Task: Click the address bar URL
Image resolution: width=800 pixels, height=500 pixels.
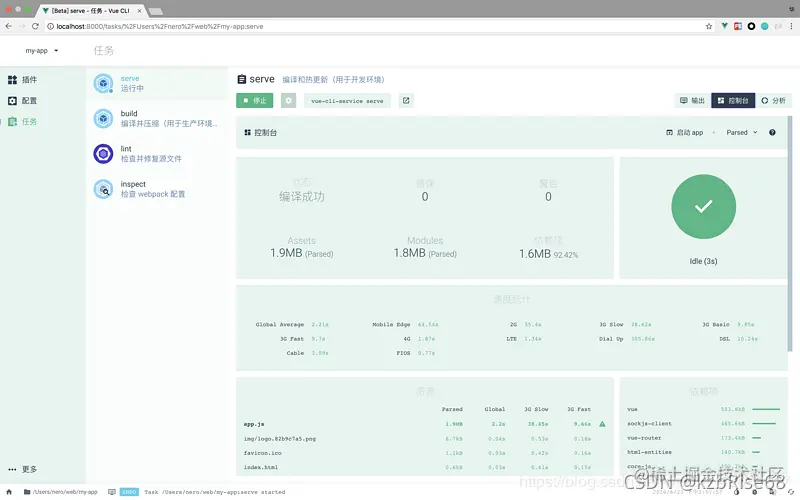Action: 160,27
